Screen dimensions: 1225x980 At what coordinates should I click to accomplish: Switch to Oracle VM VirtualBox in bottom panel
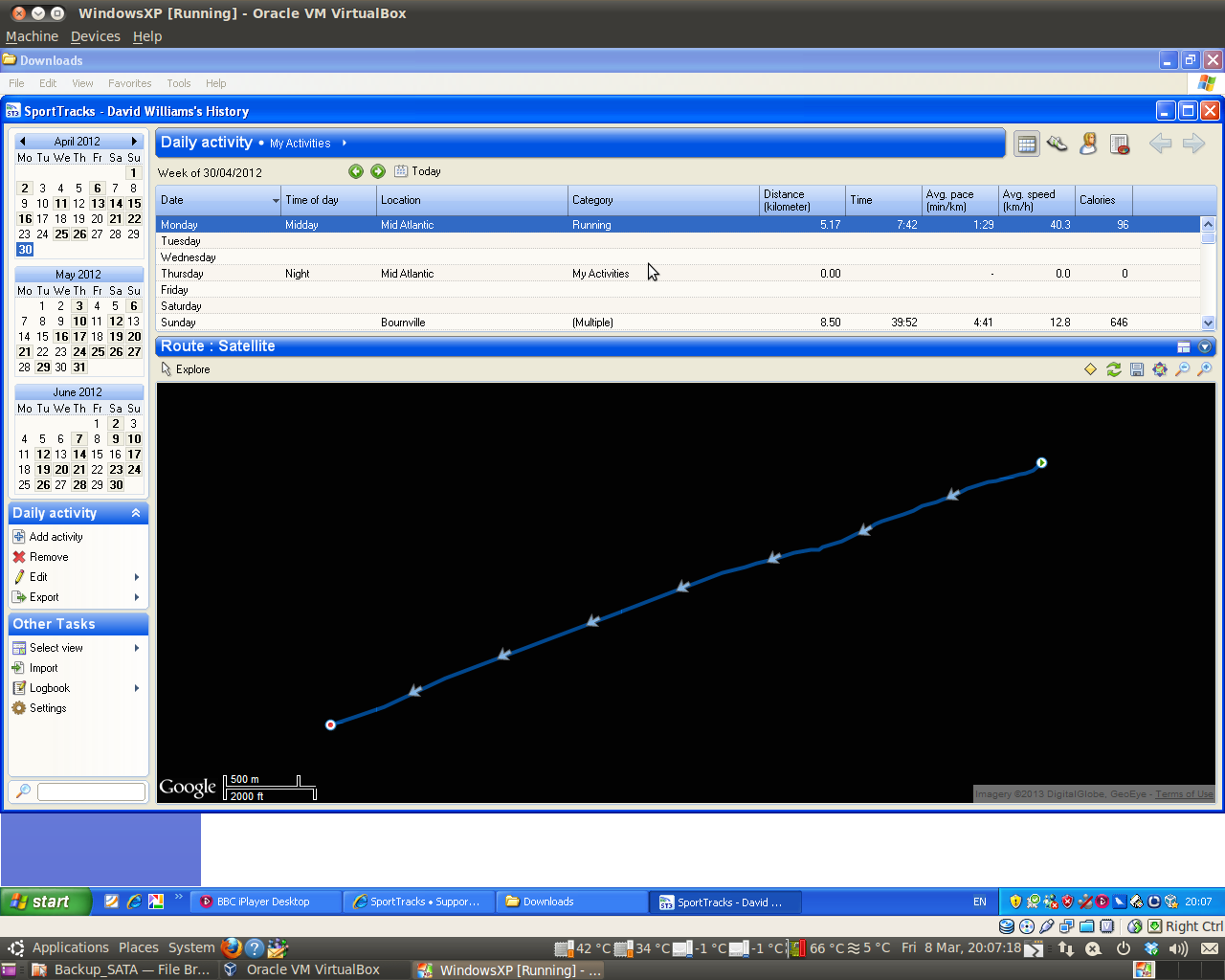313,969
